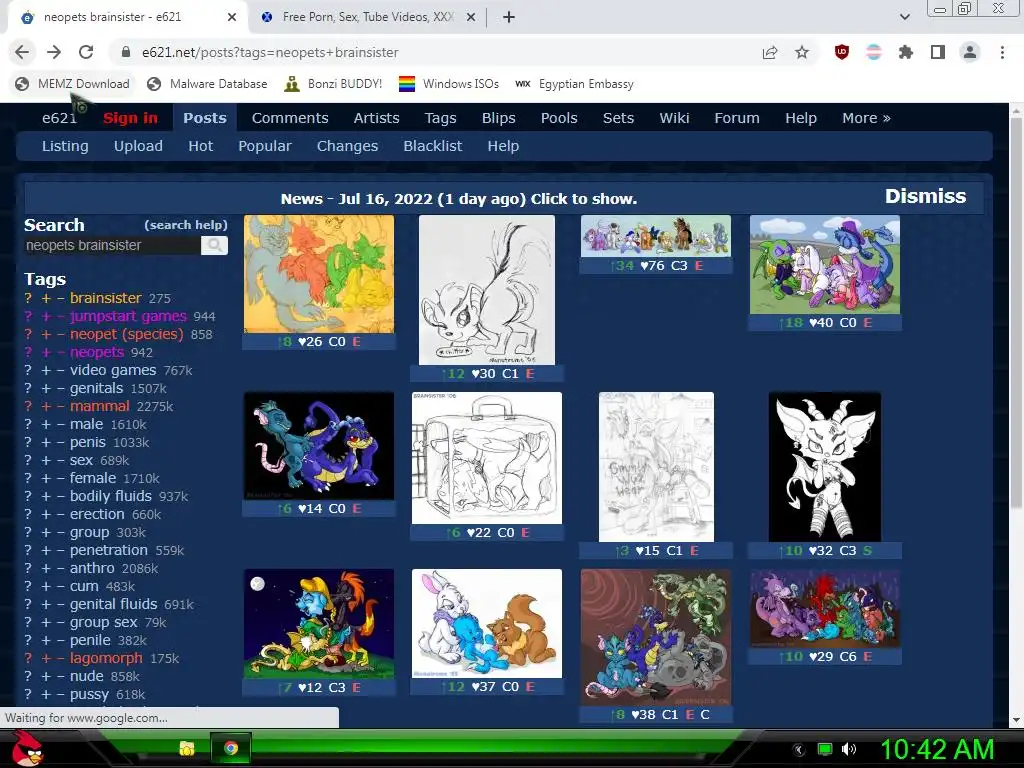
Task: Go to the Tags page
Action: 440,118
